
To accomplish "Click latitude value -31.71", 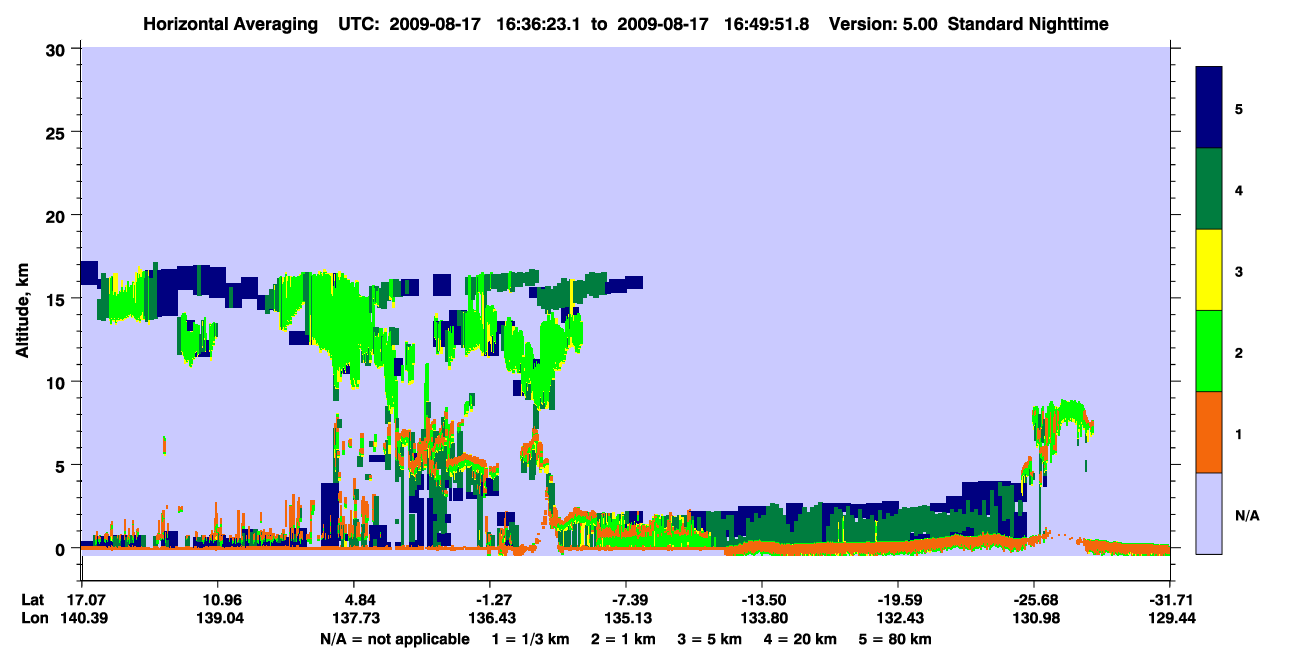I will point(1170,599).
